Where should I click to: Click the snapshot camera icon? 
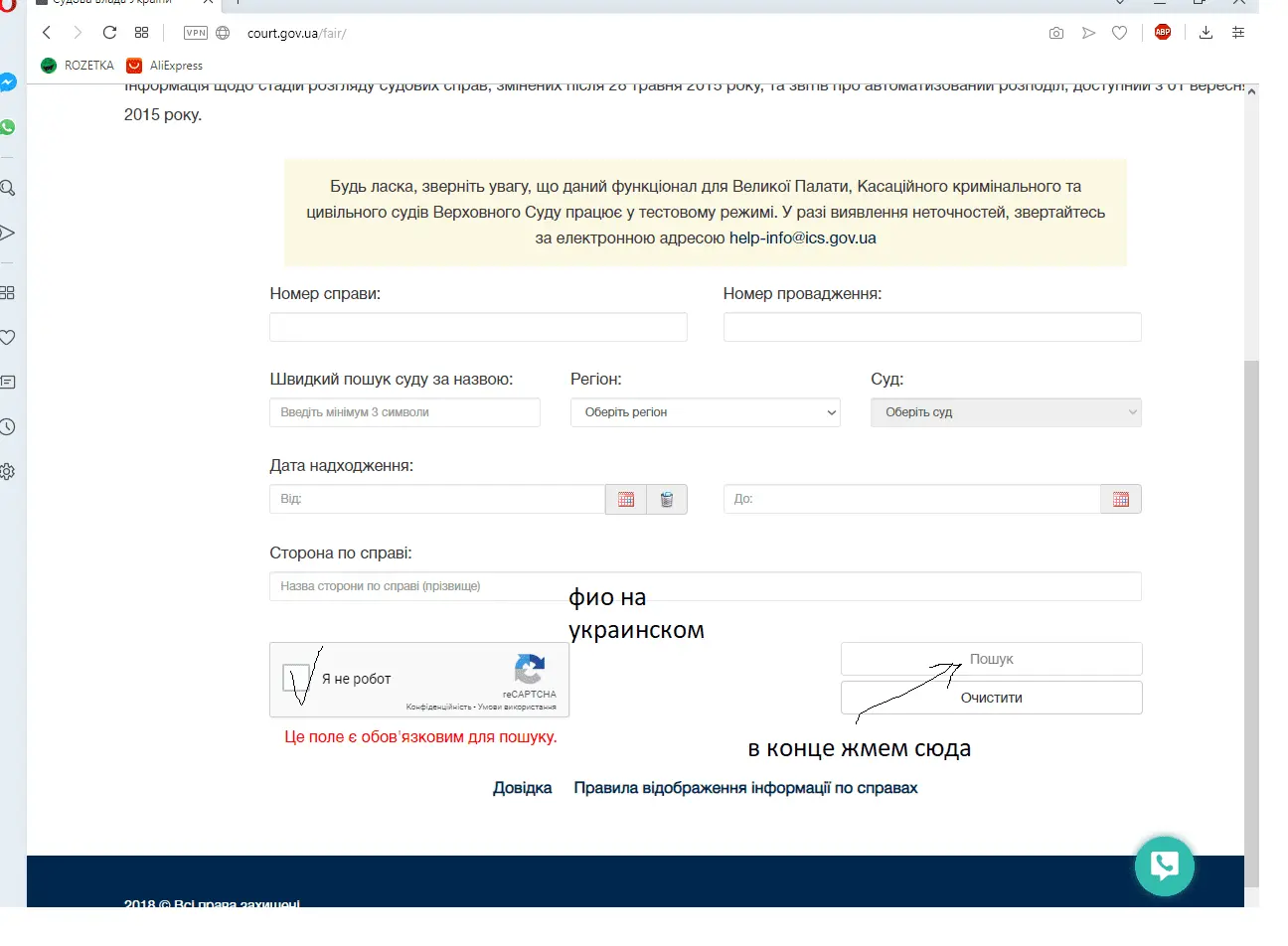click(x=1056, y=33)
